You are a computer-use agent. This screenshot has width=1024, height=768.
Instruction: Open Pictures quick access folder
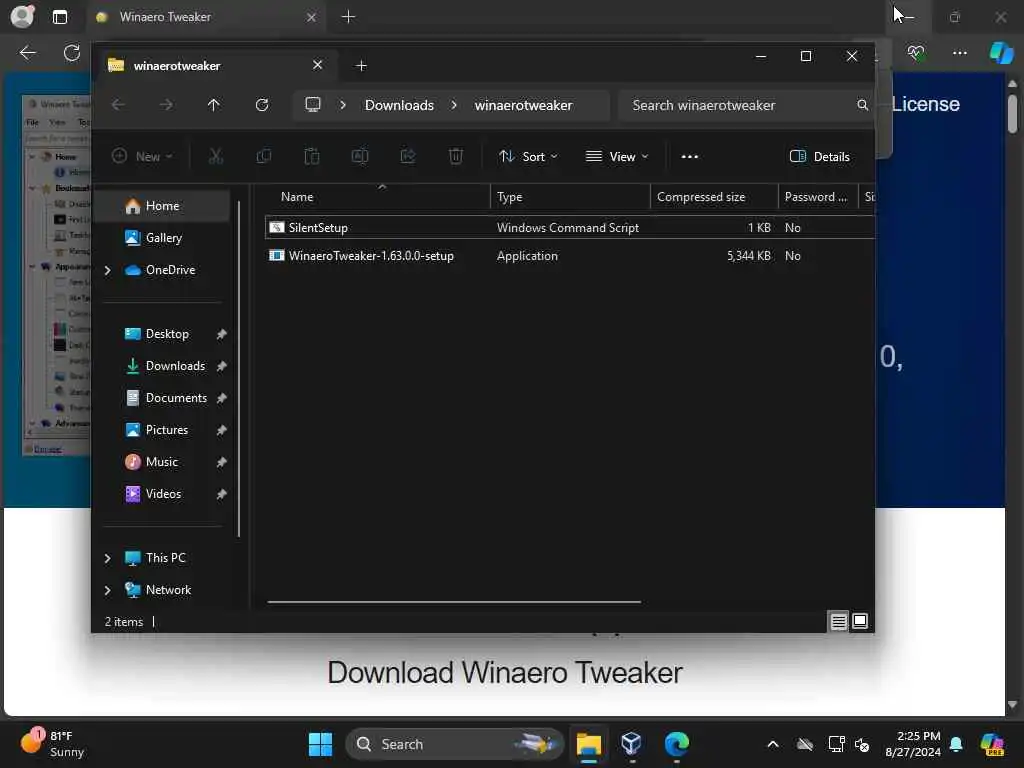coord(167,430)
